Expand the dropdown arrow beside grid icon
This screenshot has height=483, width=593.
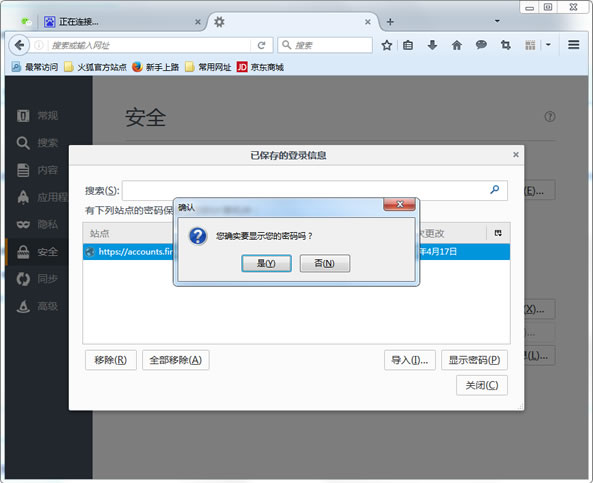tap(548, 45)
